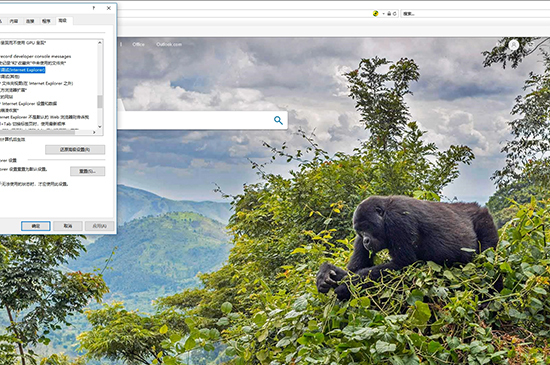Click the dialog help question mark icon

[x=94, y=8]
